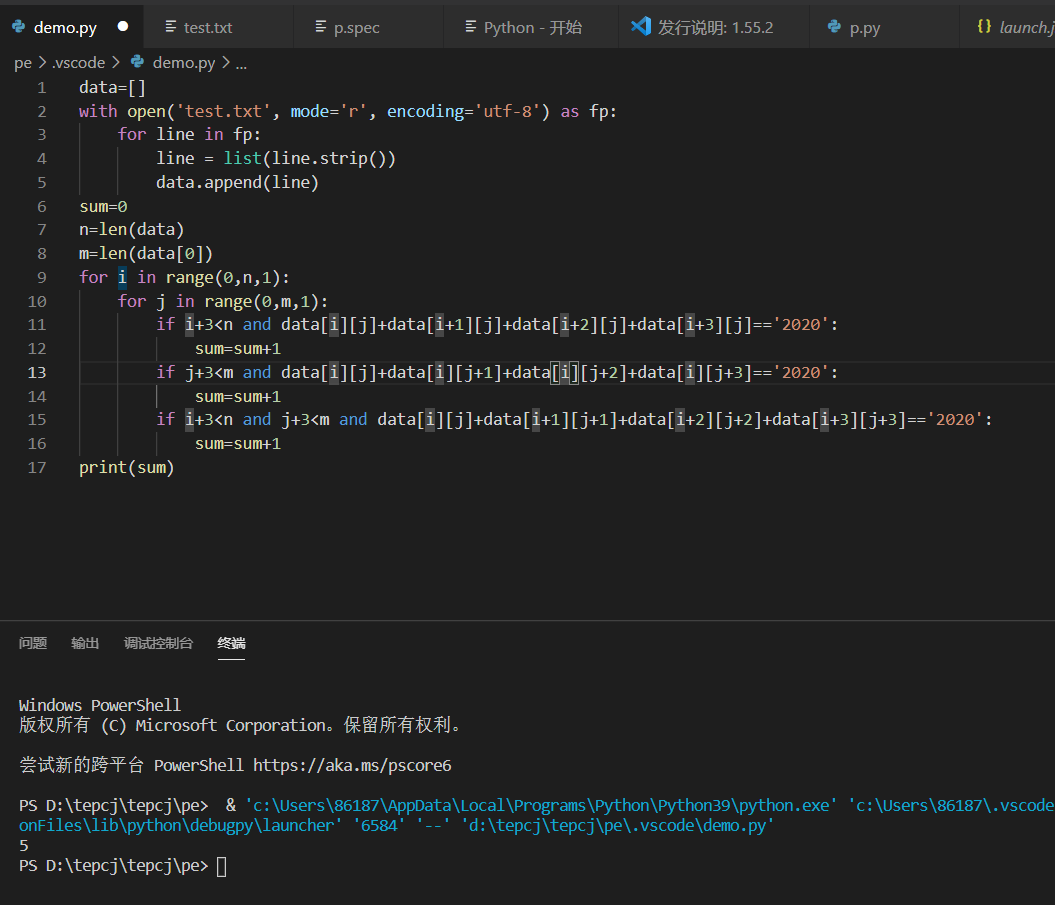The width and height of the screenshot is (1055, 905).
Task: Click line number 9 in the gutter
Action: coord(42,277)
